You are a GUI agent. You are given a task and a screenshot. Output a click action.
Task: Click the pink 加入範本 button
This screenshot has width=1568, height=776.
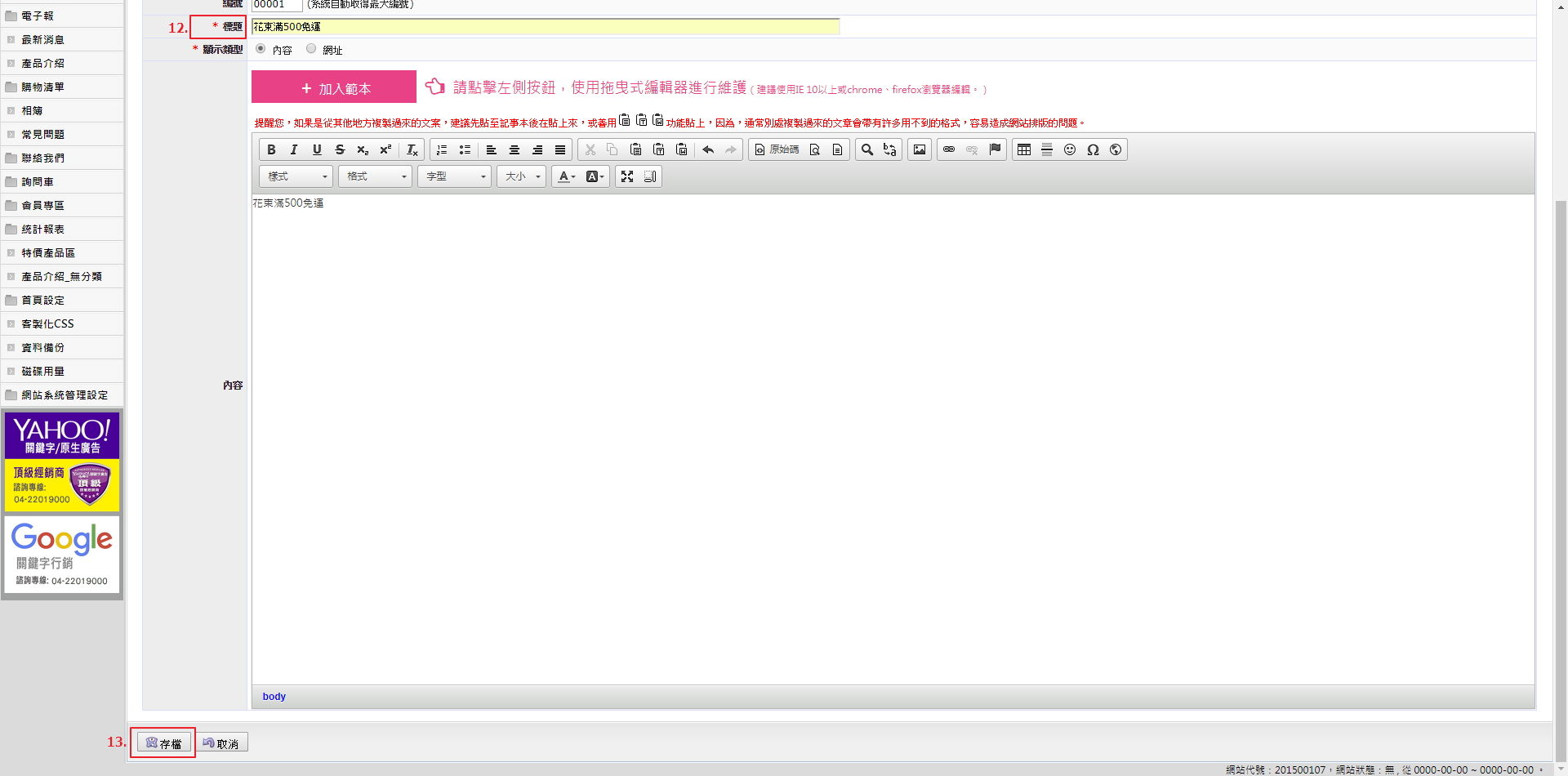pyautogui.click(x=334, y=87)
